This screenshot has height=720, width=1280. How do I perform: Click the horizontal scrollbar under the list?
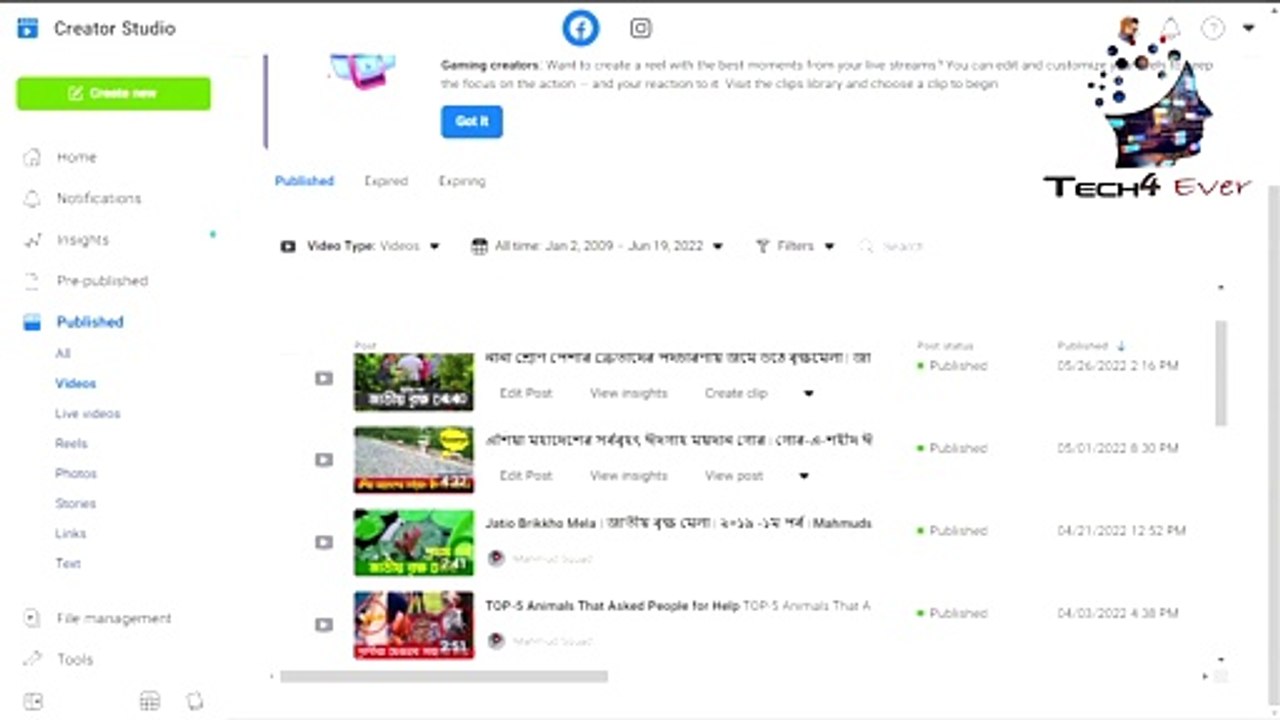pyautogui.click(x=444, y=676)
